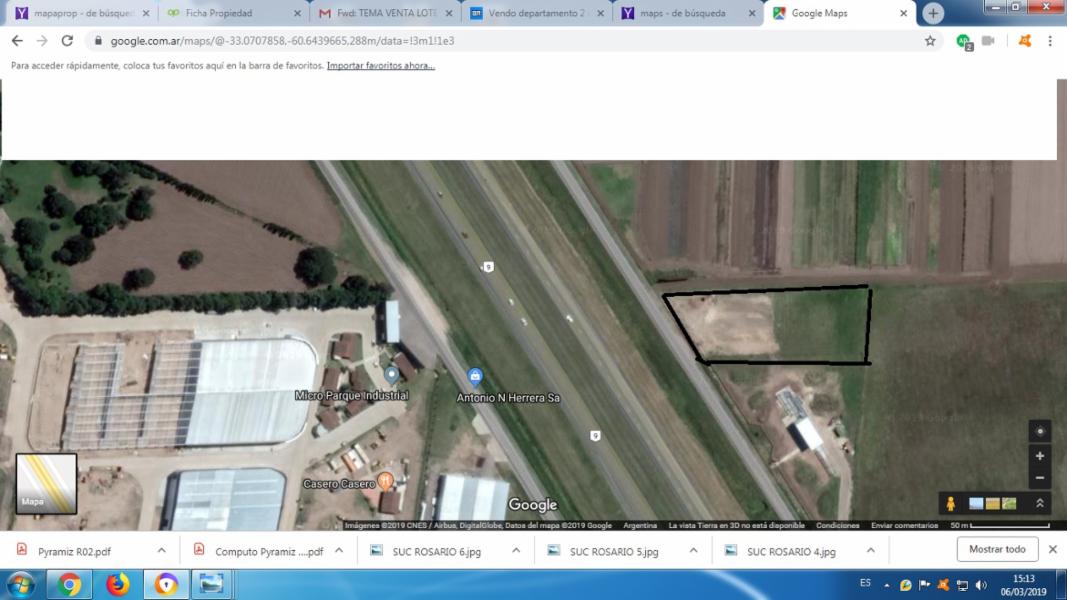This screenshot has height=600, width=1067.
Task: Close the downloads bar
Action: point(1053,549)
